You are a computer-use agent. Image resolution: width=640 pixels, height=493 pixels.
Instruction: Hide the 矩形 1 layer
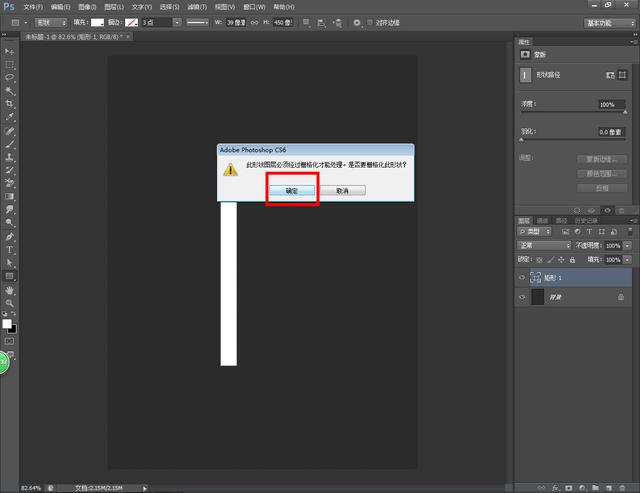[522, 278]
